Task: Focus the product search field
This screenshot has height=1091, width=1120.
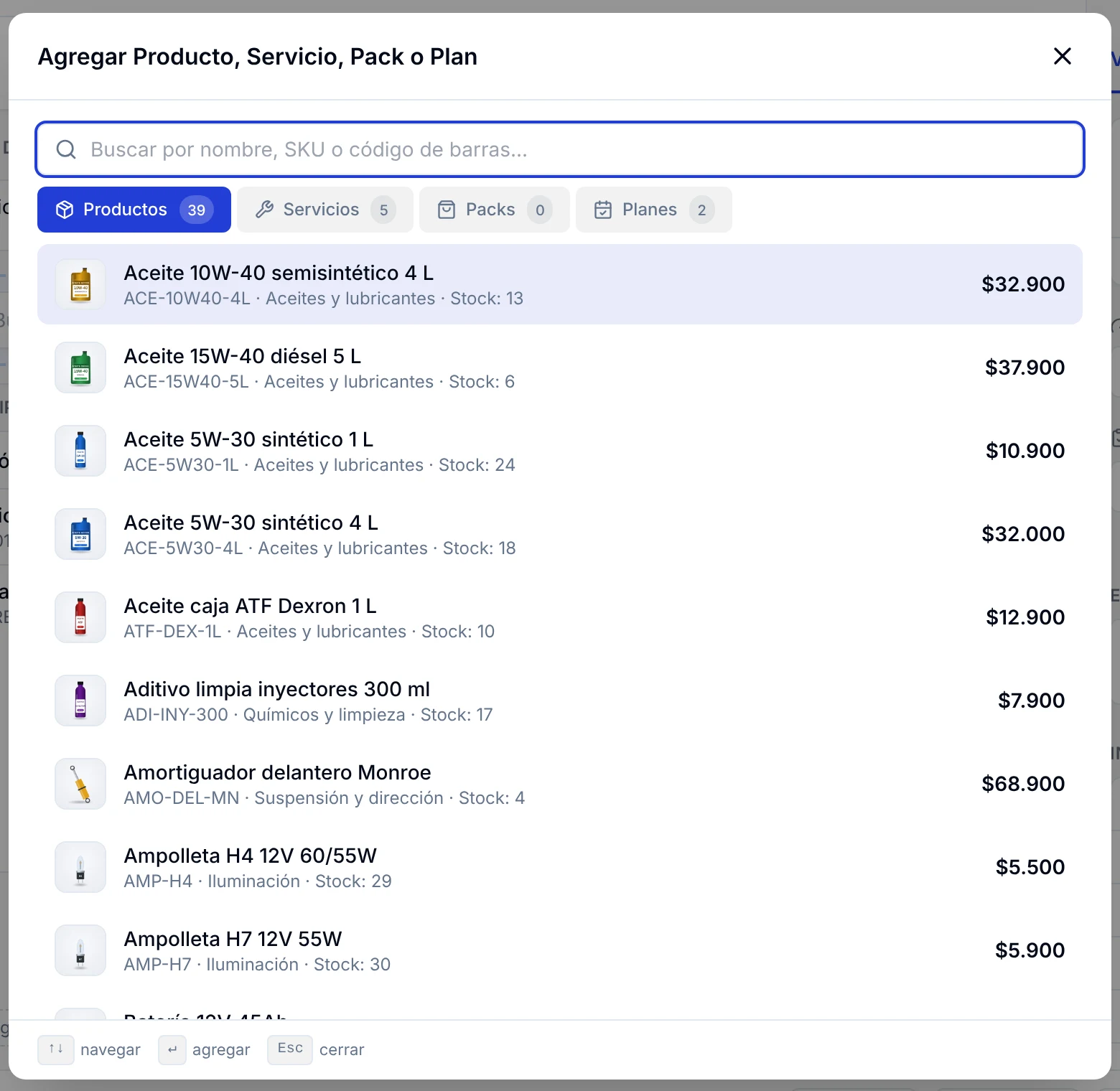Action: click(560, 149)
